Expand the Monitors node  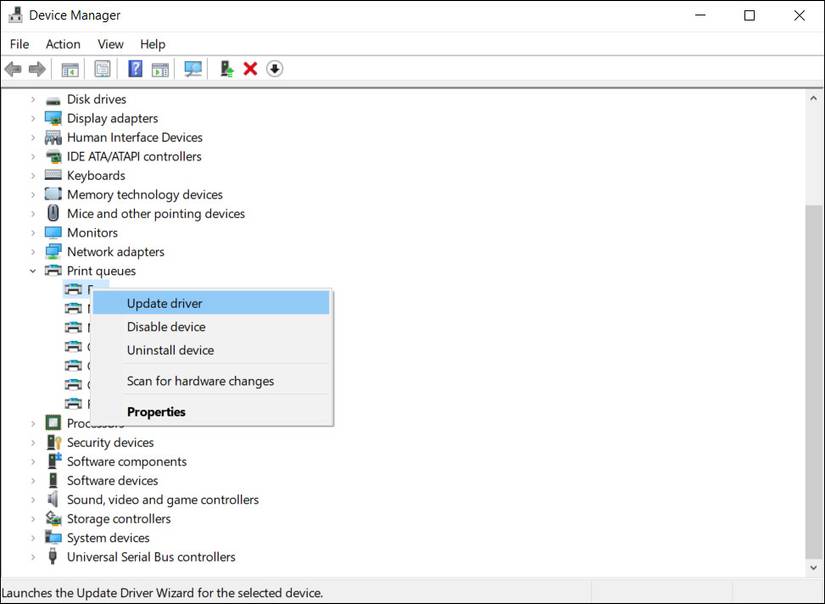pyautogui.click(x=33, y=233)
